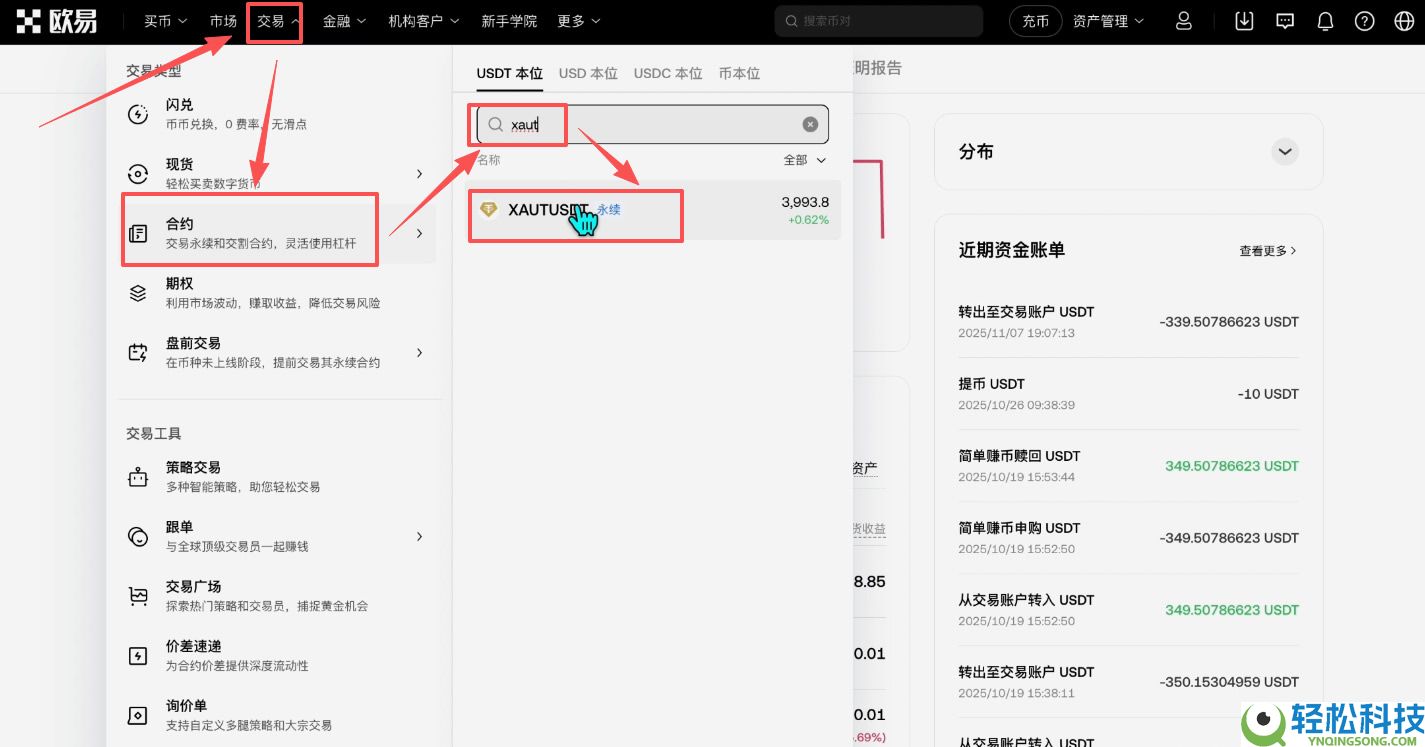The height and width of the screenshot is (747, 1425).
Task: Open the app download icon
Action: coord(1244,20)
